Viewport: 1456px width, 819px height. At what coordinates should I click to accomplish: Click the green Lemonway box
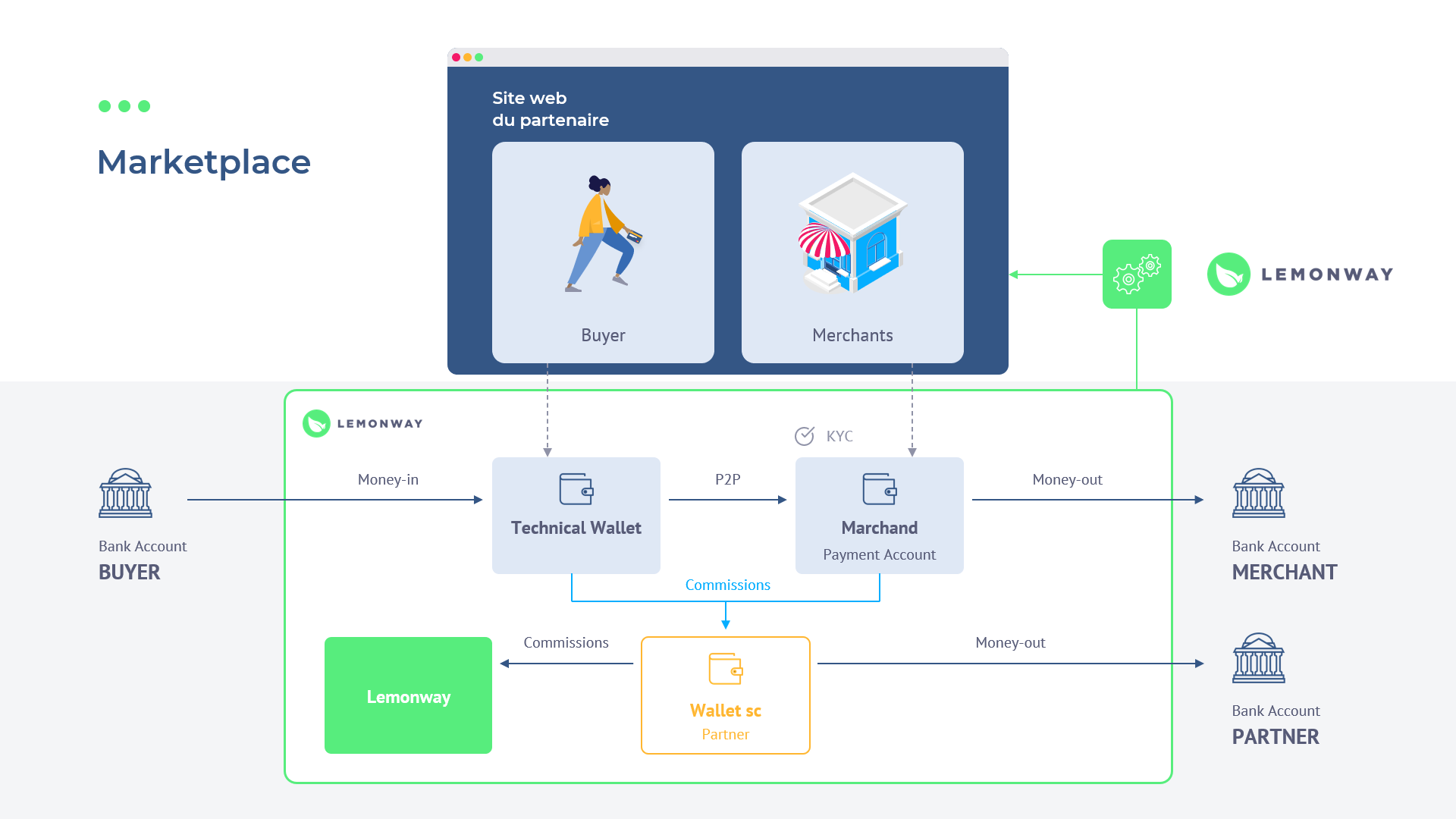[x=408, y=695]
